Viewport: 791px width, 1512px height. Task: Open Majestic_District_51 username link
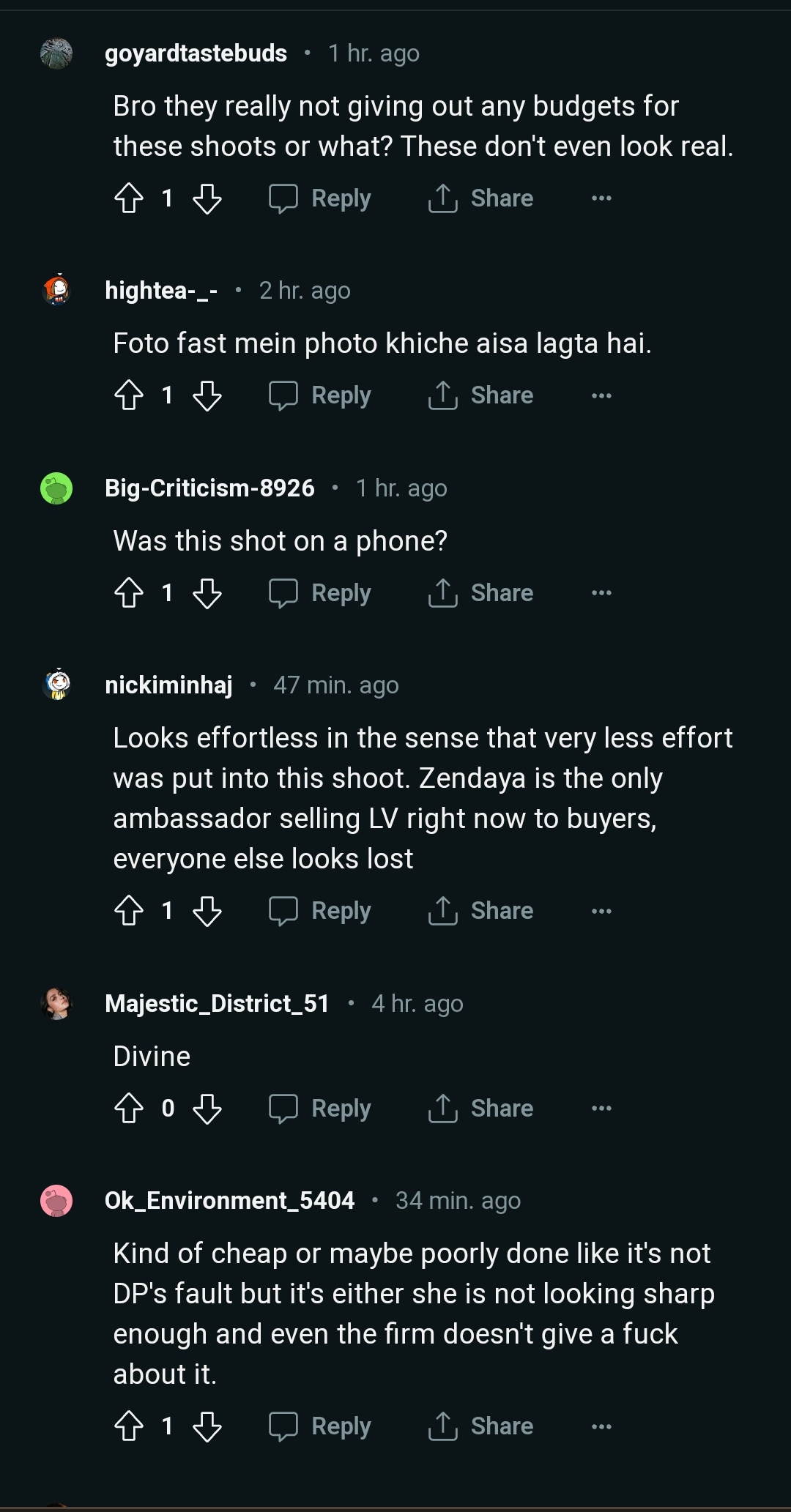pyautogui.click(x=217, y=1003)
